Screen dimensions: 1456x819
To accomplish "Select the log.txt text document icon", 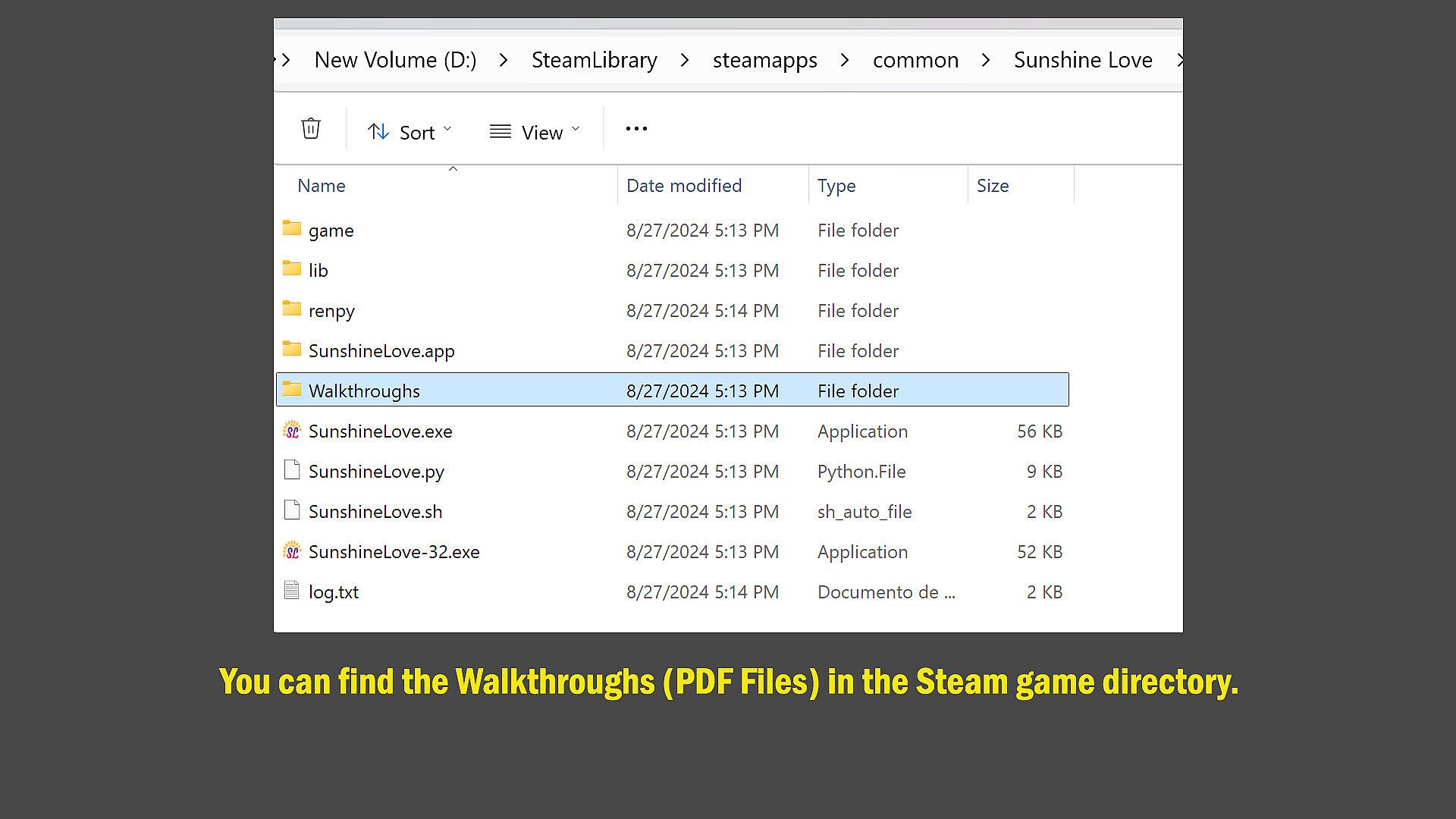I will pyautogui.click(x=292, y=591).
